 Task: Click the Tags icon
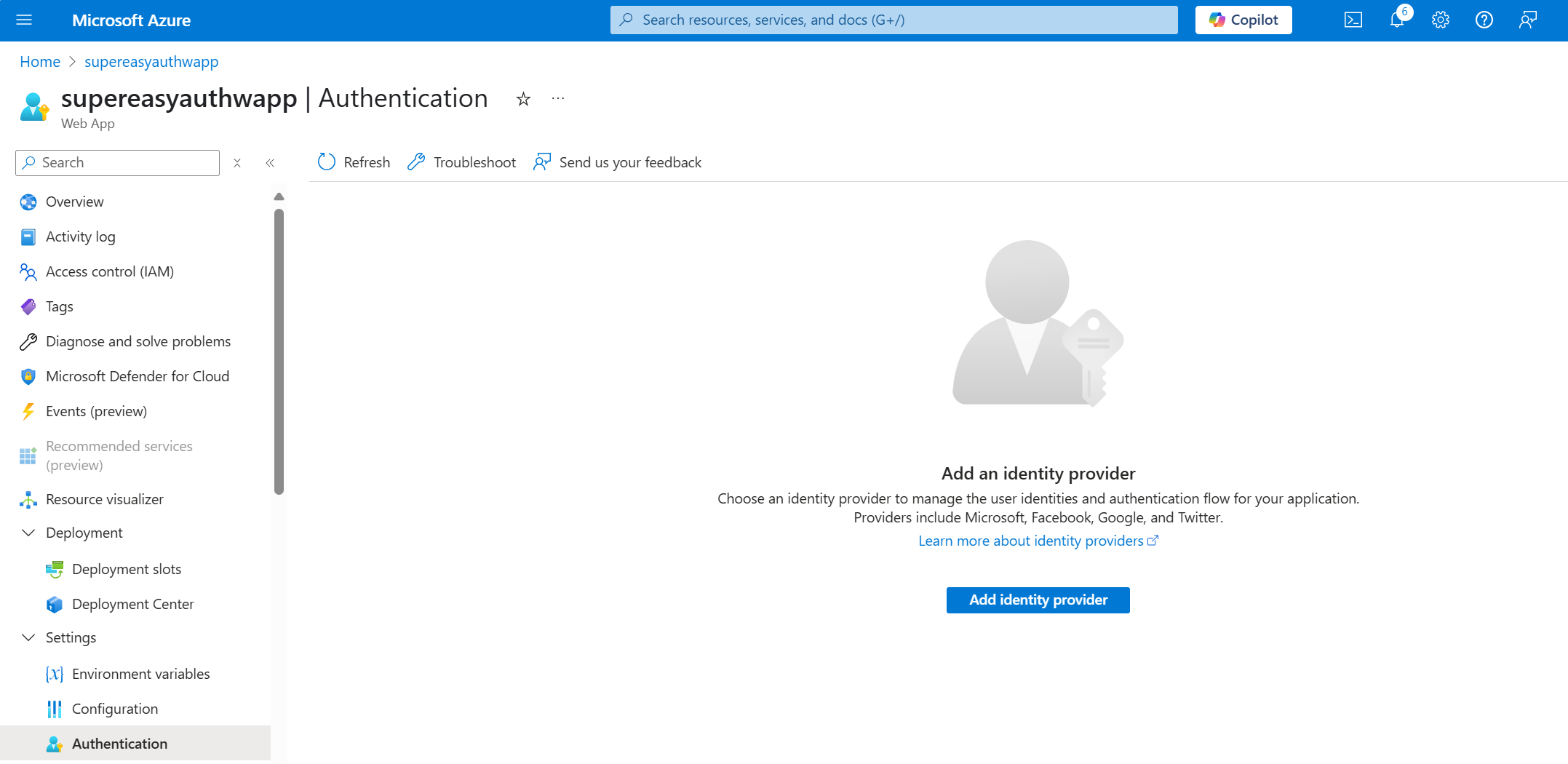[x=28, y=306]
